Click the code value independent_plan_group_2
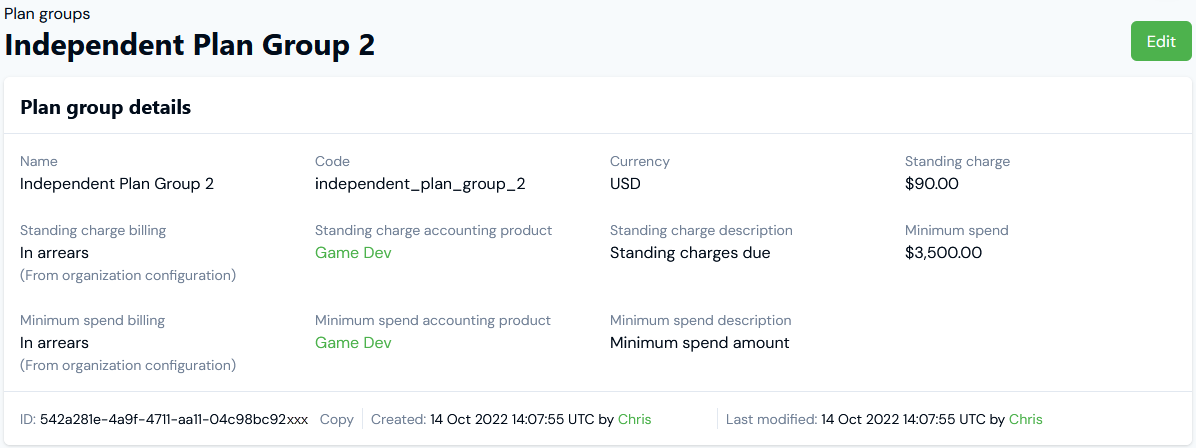 click(420, 184)
